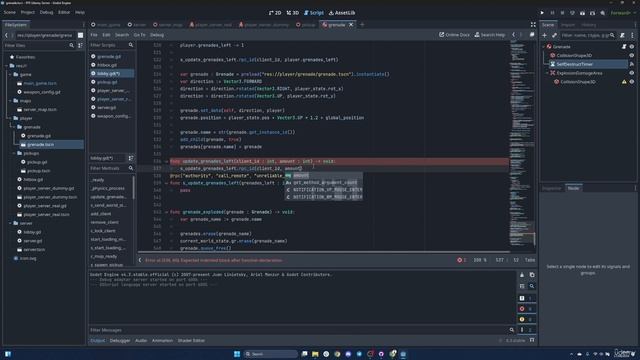The height and width of the screenshot is (360, 640).
Task: Open the script File menu
Action: (x=94, y=35)
